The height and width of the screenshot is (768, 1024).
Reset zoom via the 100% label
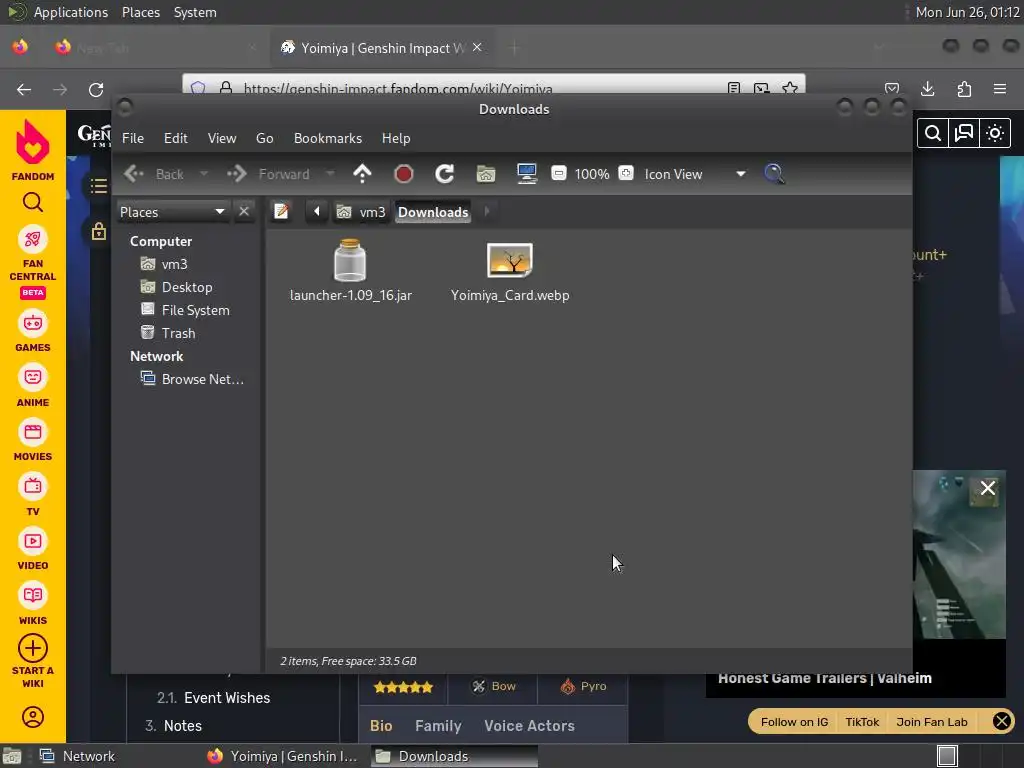[x=592, y=174]
